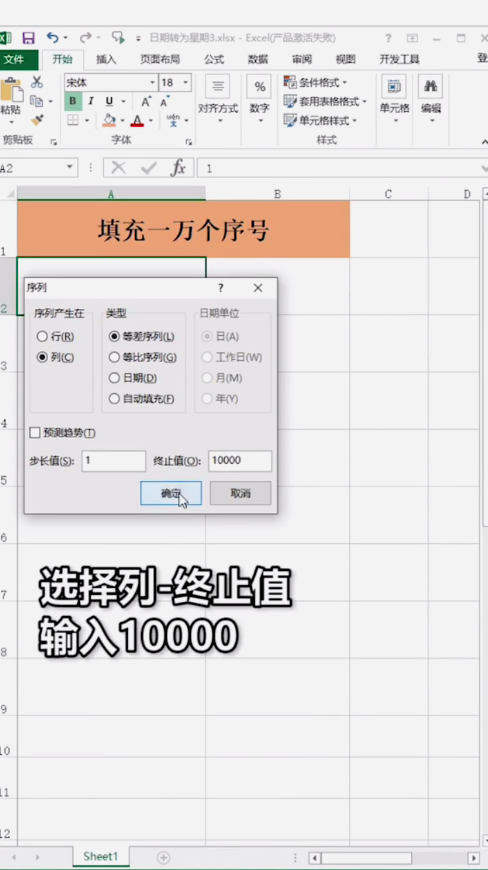Switch to the 视图 View tab

[345, 59]
